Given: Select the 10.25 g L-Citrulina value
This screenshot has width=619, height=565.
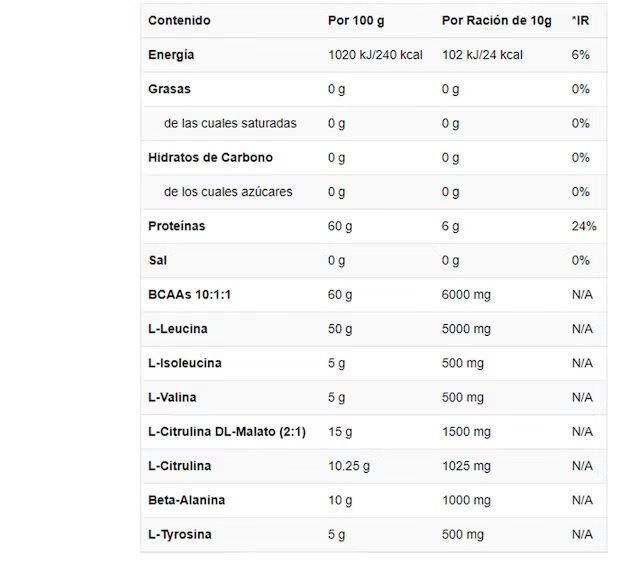Looking at the screenshot, I should 349,466.
